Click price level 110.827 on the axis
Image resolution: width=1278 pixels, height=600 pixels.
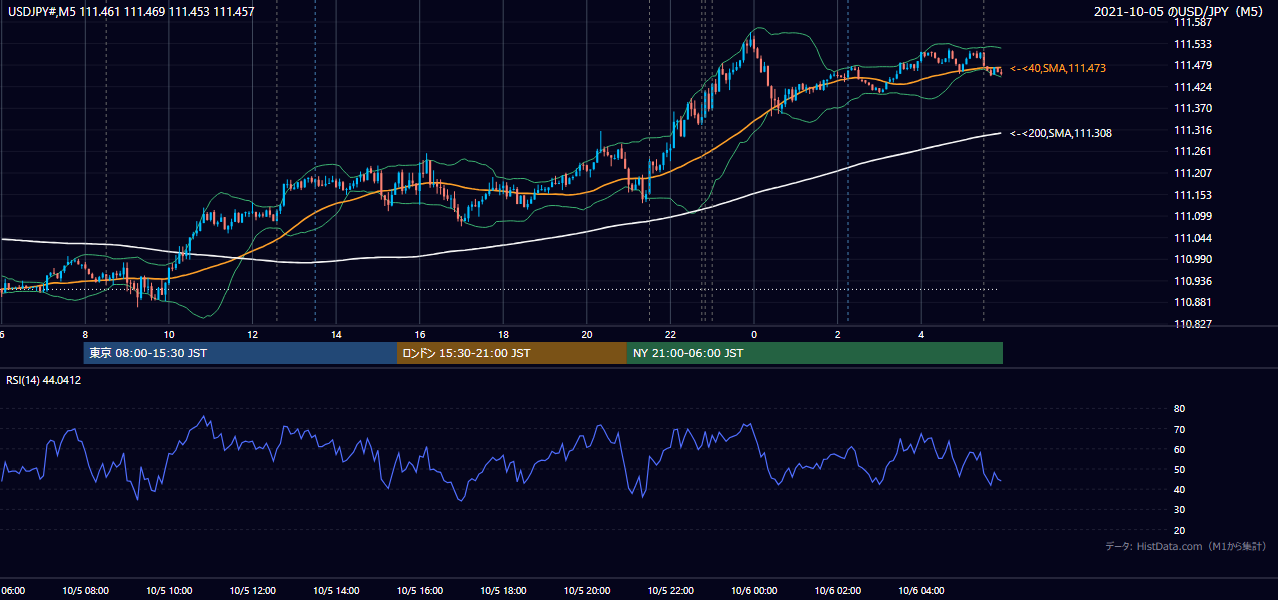click(x=1192, y=324)
